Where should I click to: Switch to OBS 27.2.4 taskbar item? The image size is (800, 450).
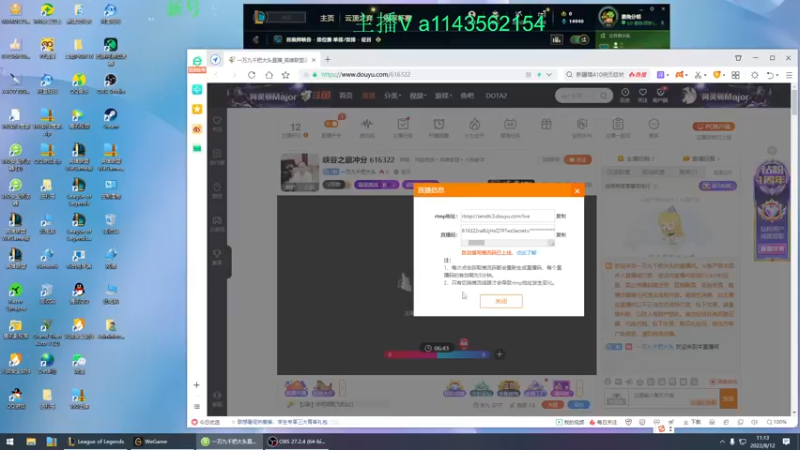[x=297, y=442]
